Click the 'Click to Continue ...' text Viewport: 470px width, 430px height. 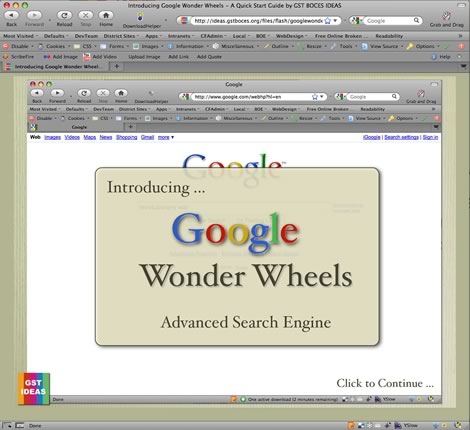[385, 383]
